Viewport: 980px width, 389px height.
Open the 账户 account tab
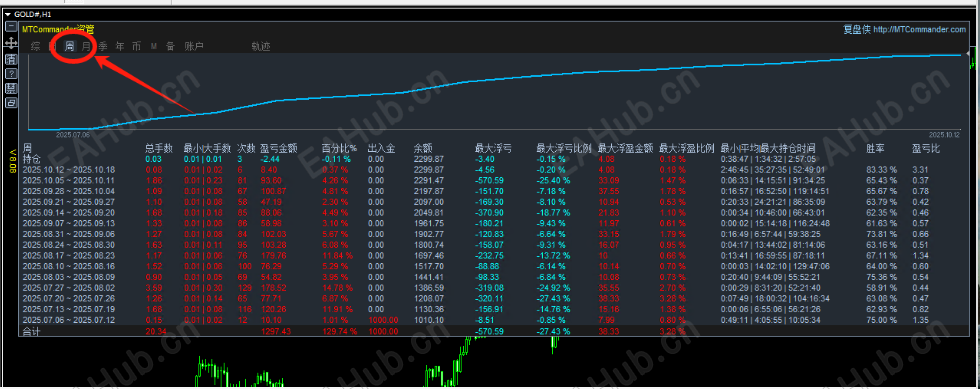click(x=194, y=46)
